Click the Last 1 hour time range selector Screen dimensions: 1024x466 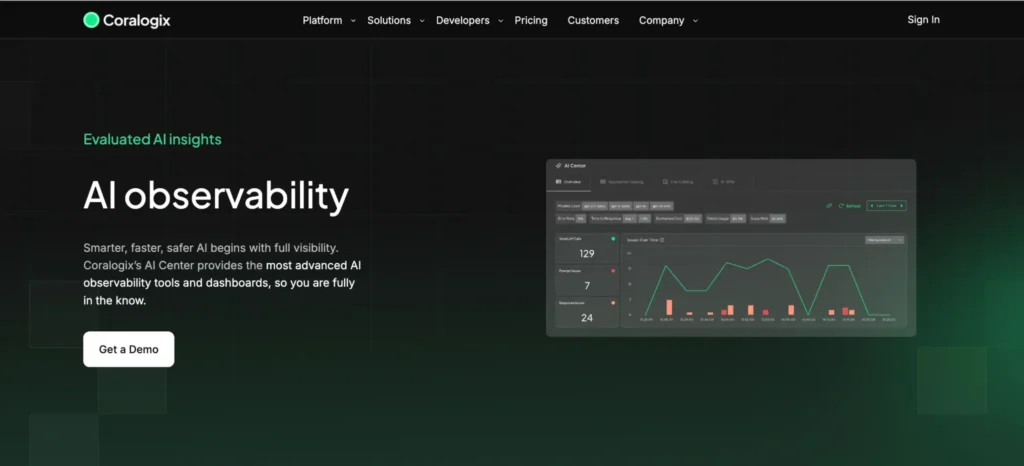click(886, 206)
